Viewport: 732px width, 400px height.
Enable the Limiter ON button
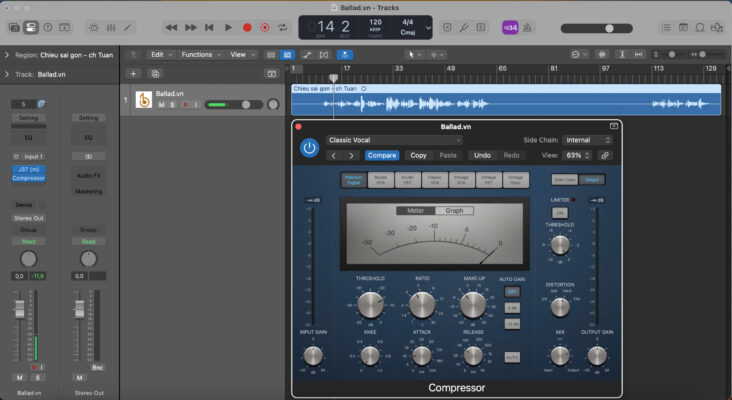[559, 213]
